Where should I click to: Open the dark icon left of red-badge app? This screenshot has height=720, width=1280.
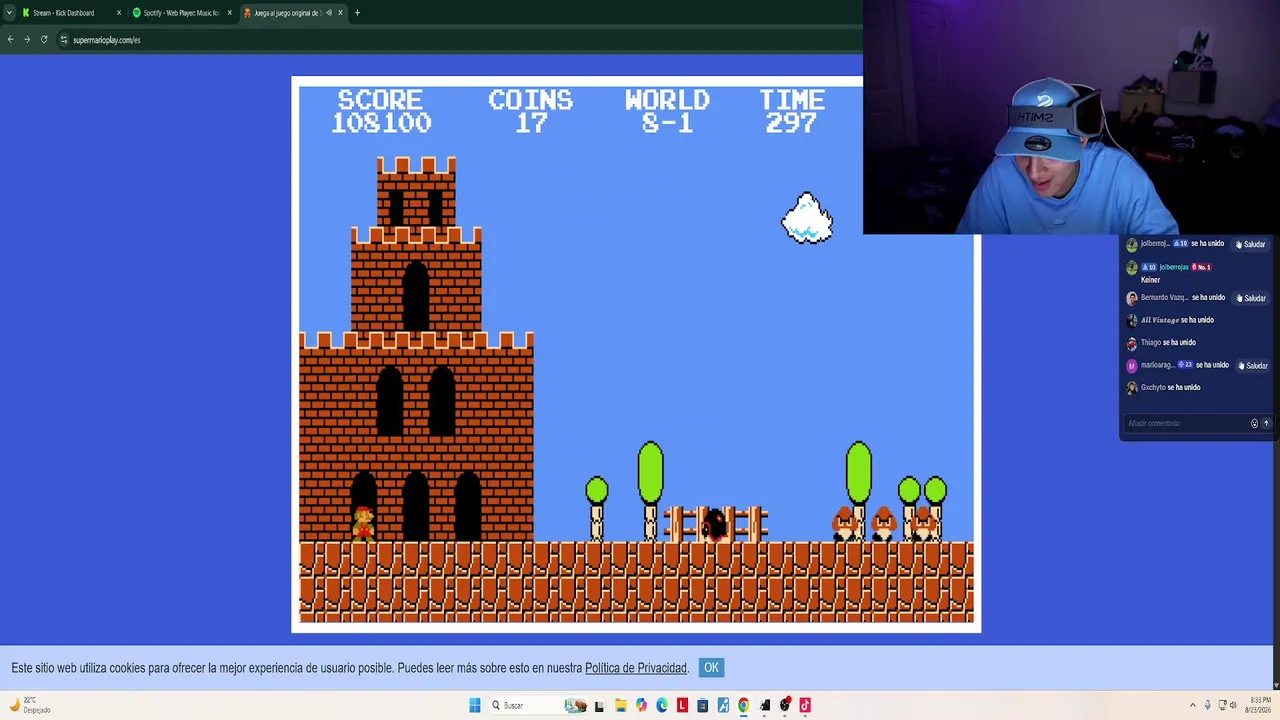coord(765,705)
